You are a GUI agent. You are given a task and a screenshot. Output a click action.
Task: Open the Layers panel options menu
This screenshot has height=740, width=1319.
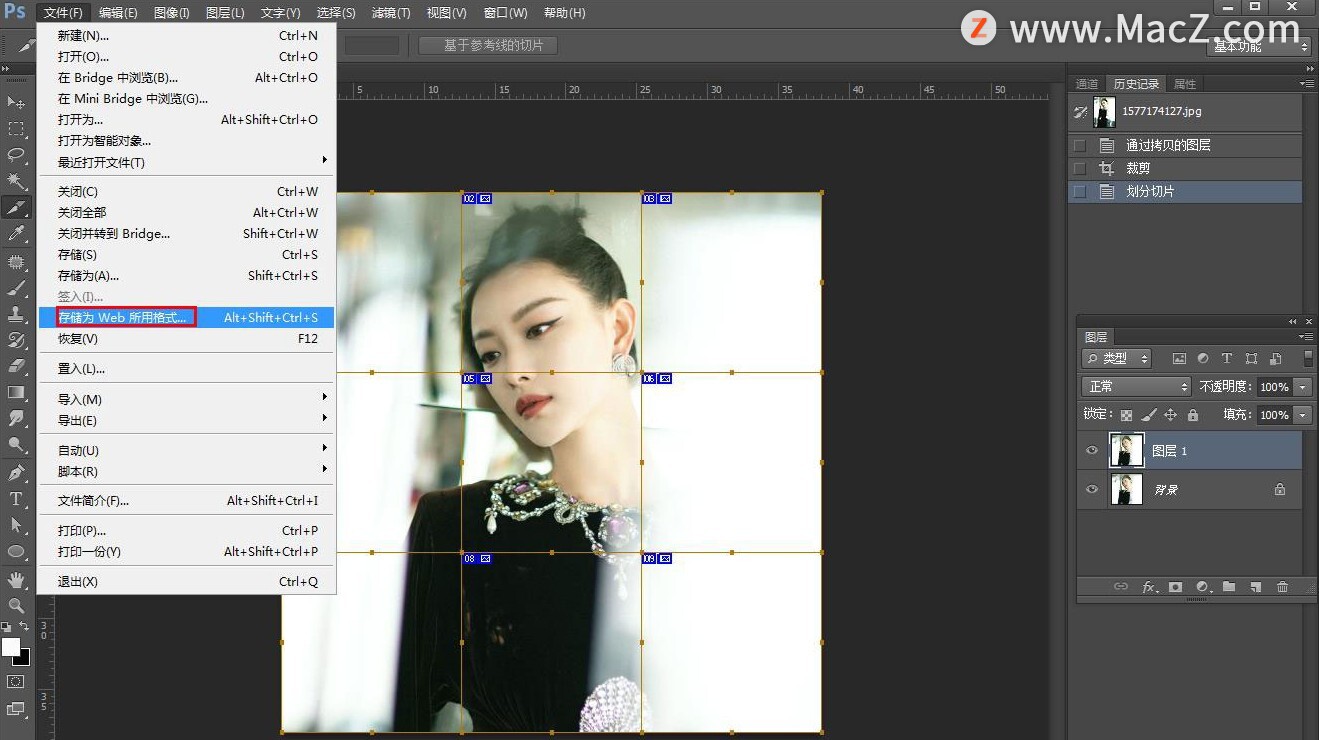[1306, 337]
